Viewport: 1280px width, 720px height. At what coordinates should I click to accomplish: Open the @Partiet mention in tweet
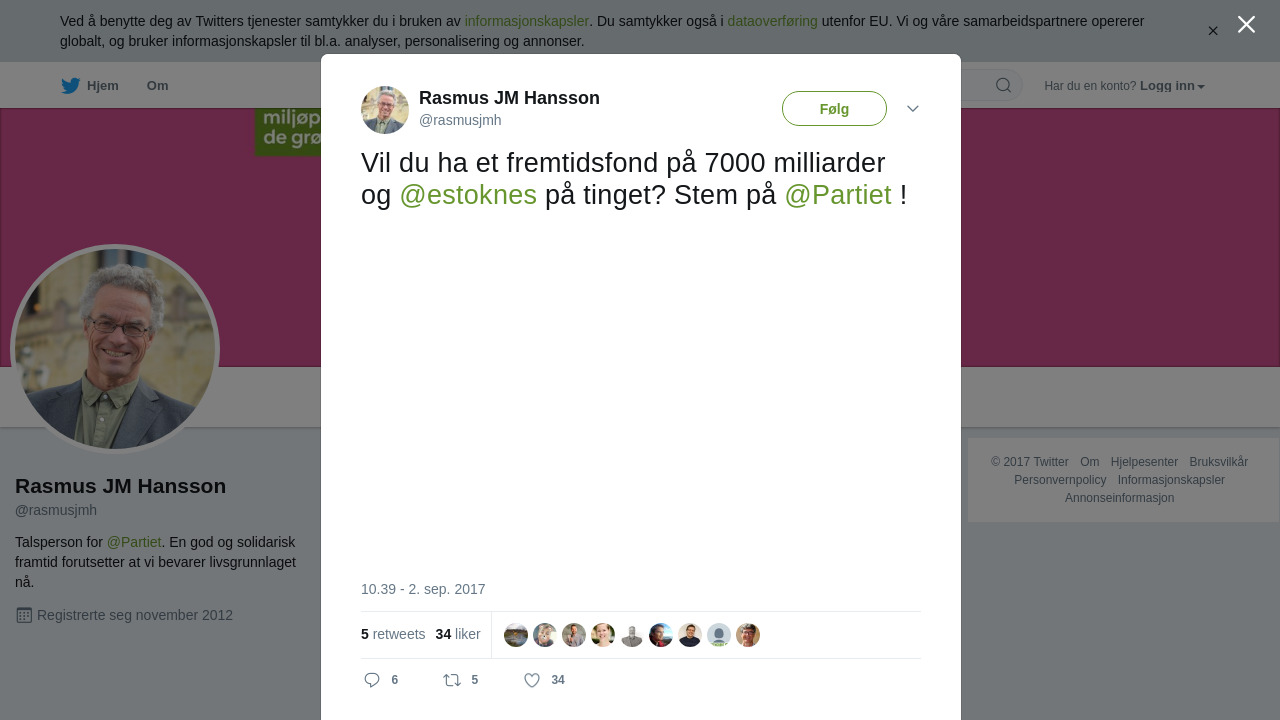[x=838, y=195]
